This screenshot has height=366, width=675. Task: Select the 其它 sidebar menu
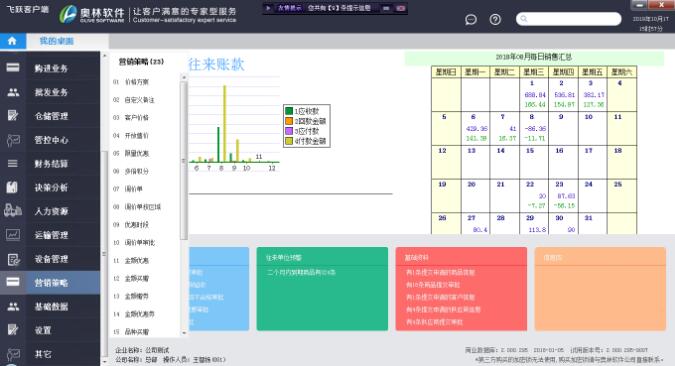coord(50,354)
